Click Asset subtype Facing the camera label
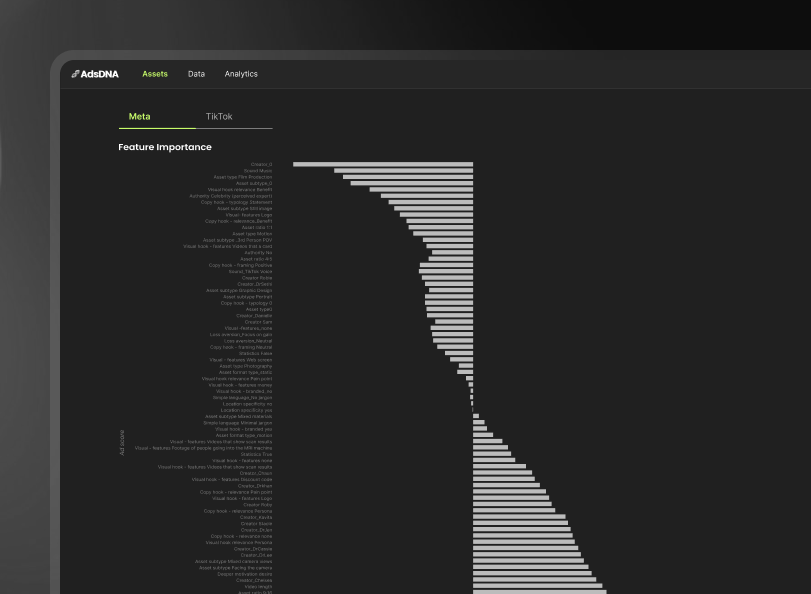 click(235, 568)
